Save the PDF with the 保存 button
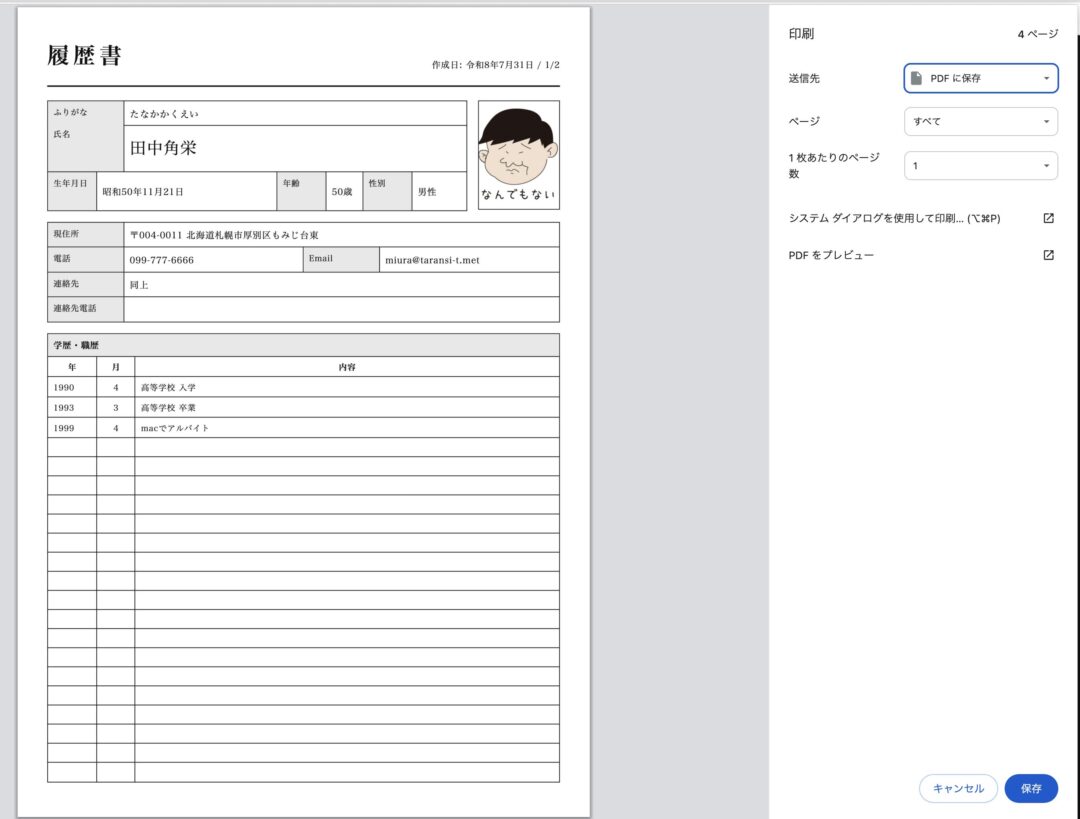Viewport: 1080px width, 819px height. (x=1031, y=789)
